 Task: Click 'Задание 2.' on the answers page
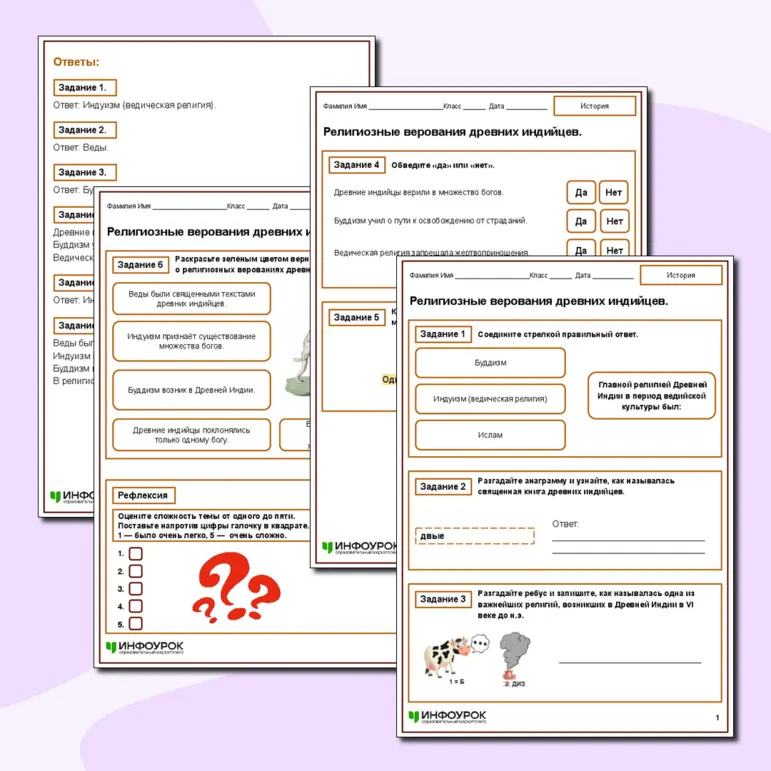click(85, 130)
